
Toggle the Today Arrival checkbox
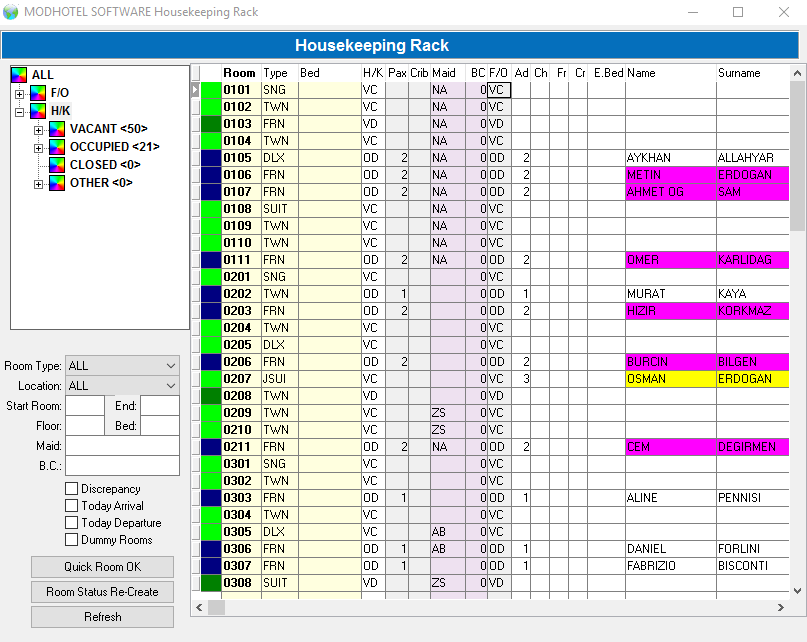(72, 506)
